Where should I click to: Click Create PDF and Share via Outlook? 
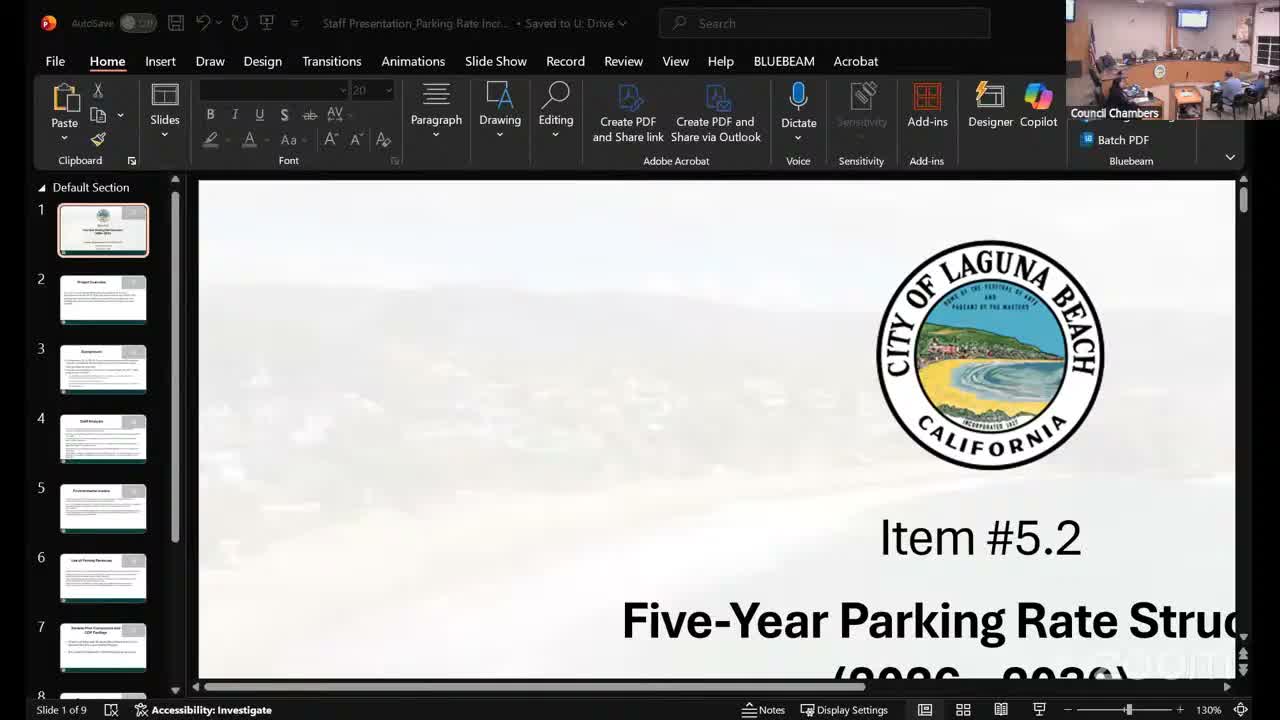[x=716, y=112]
